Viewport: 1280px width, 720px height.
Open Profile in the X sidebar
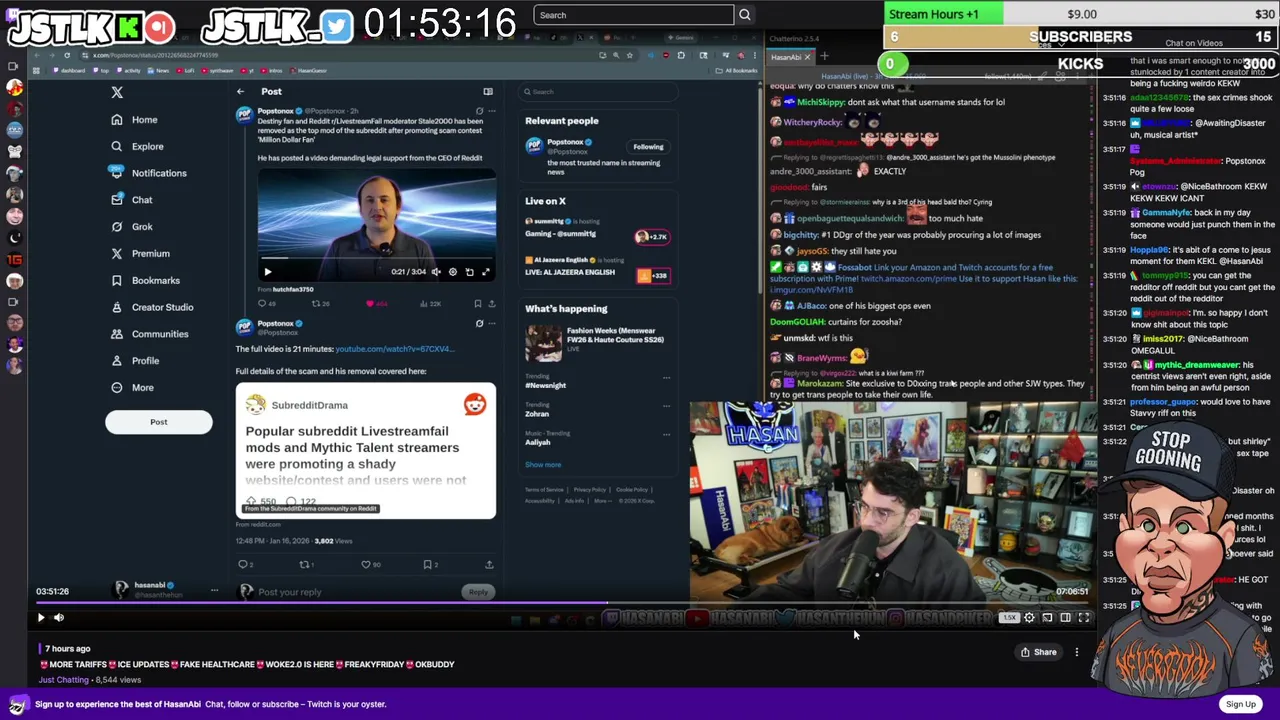135,361
